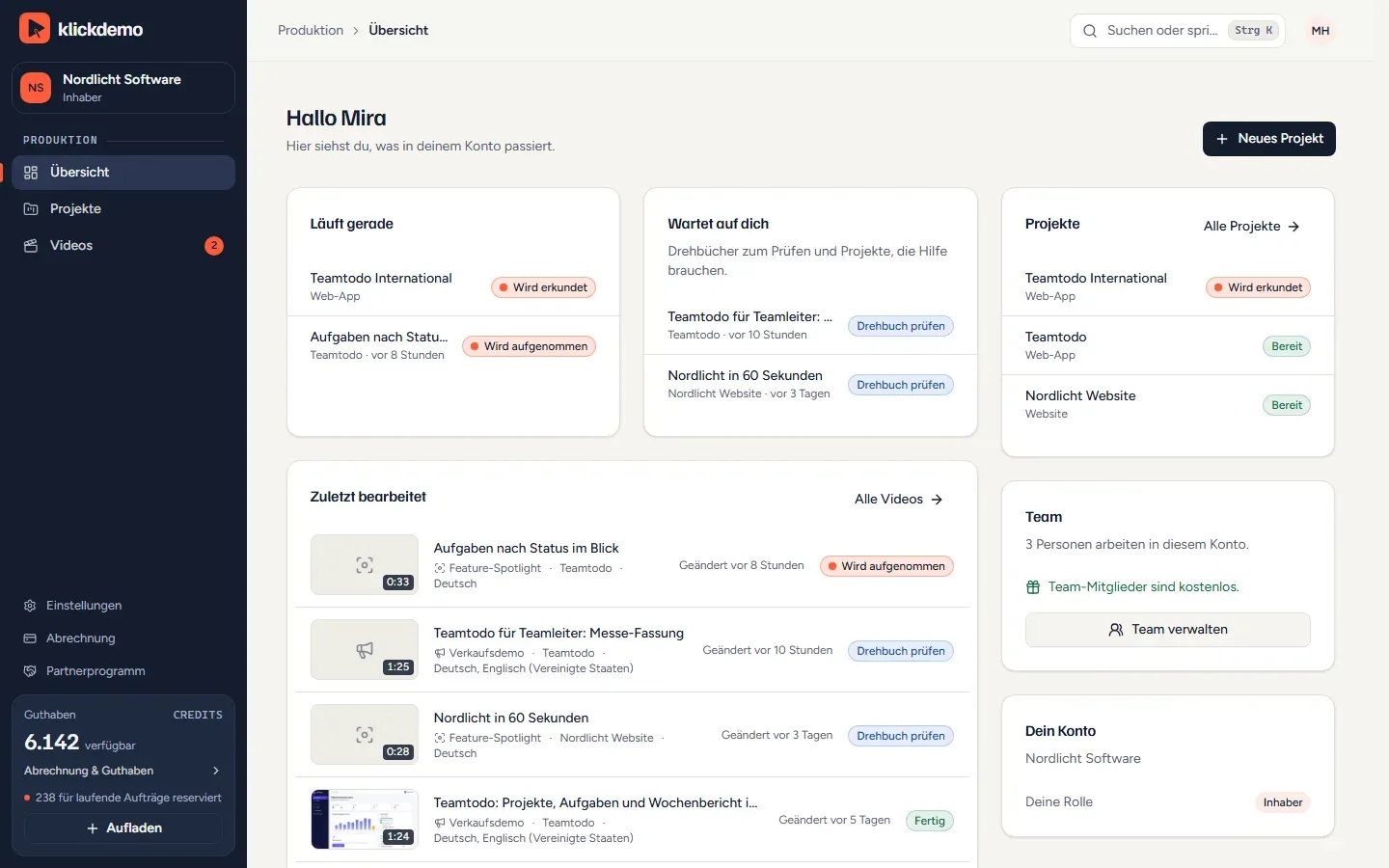
Task: Open Videos in the sidebar
Action: 123,246
